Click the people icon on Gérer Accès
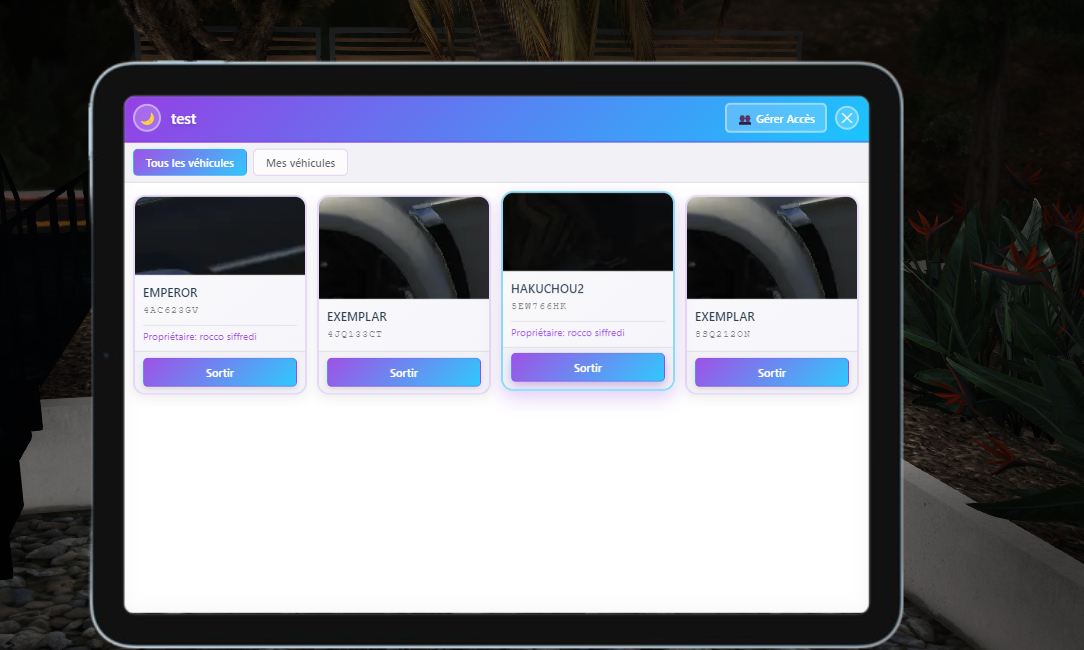The width and height of the screenshot is (1084, 650). [x=744, y=119]
